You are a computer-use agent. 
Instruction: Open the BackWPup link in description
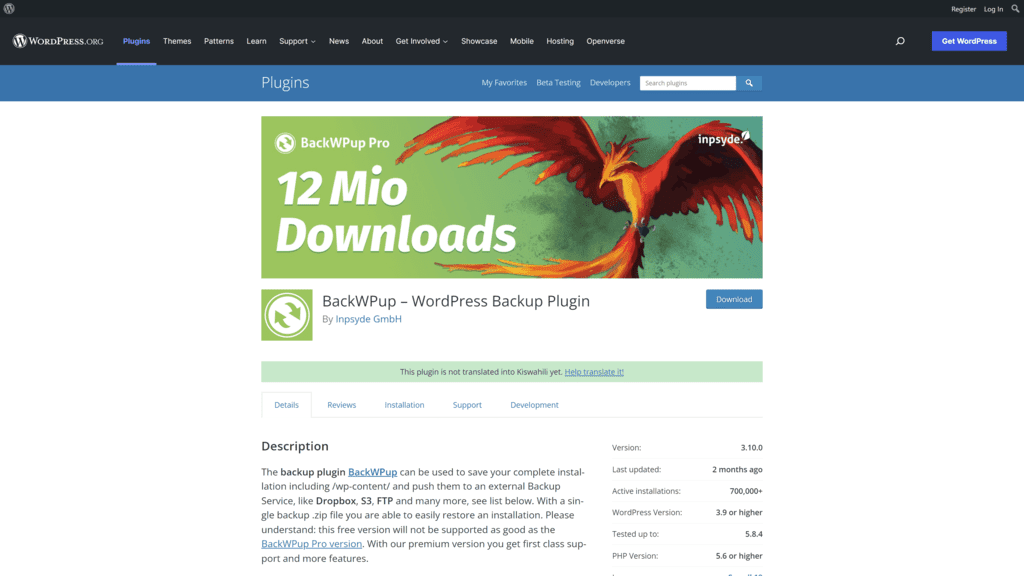372,472
